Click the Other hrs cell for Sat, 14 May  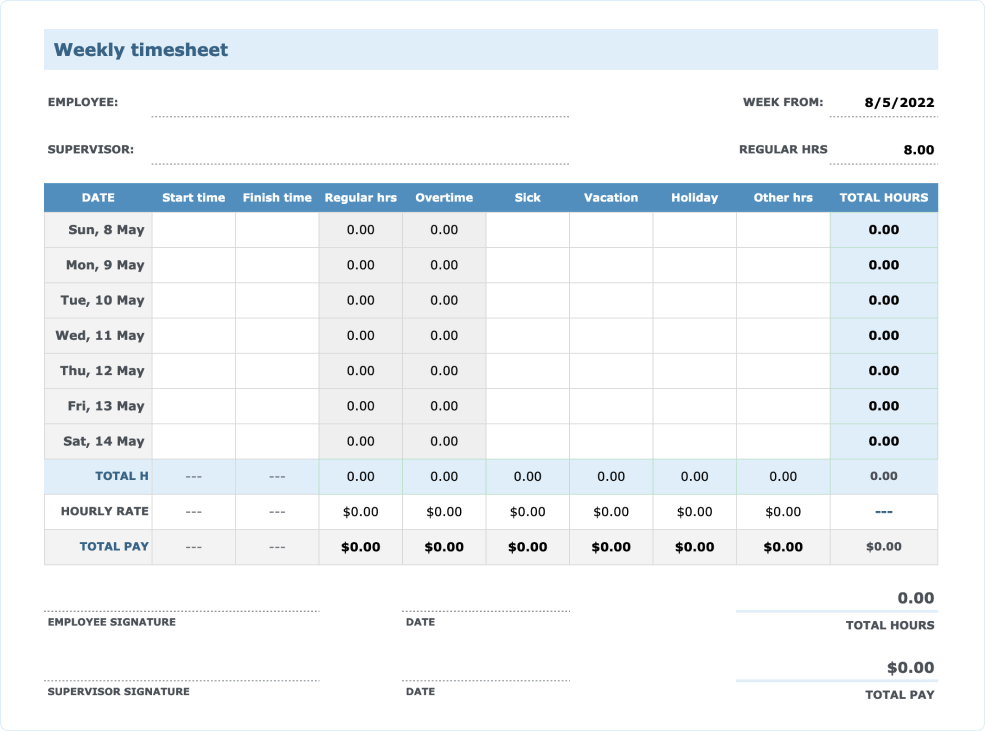coord(783,441)
